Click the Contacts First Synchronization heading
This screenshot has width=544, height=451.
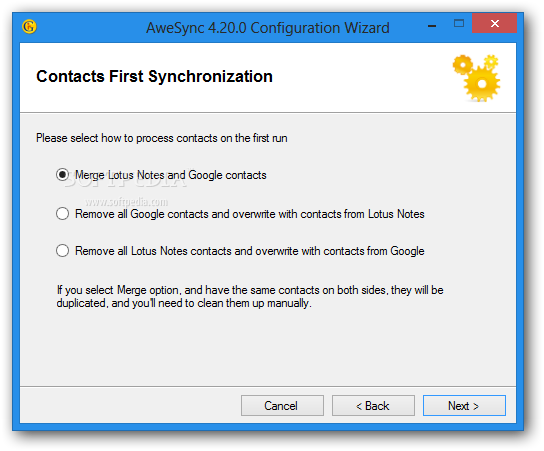154,77
